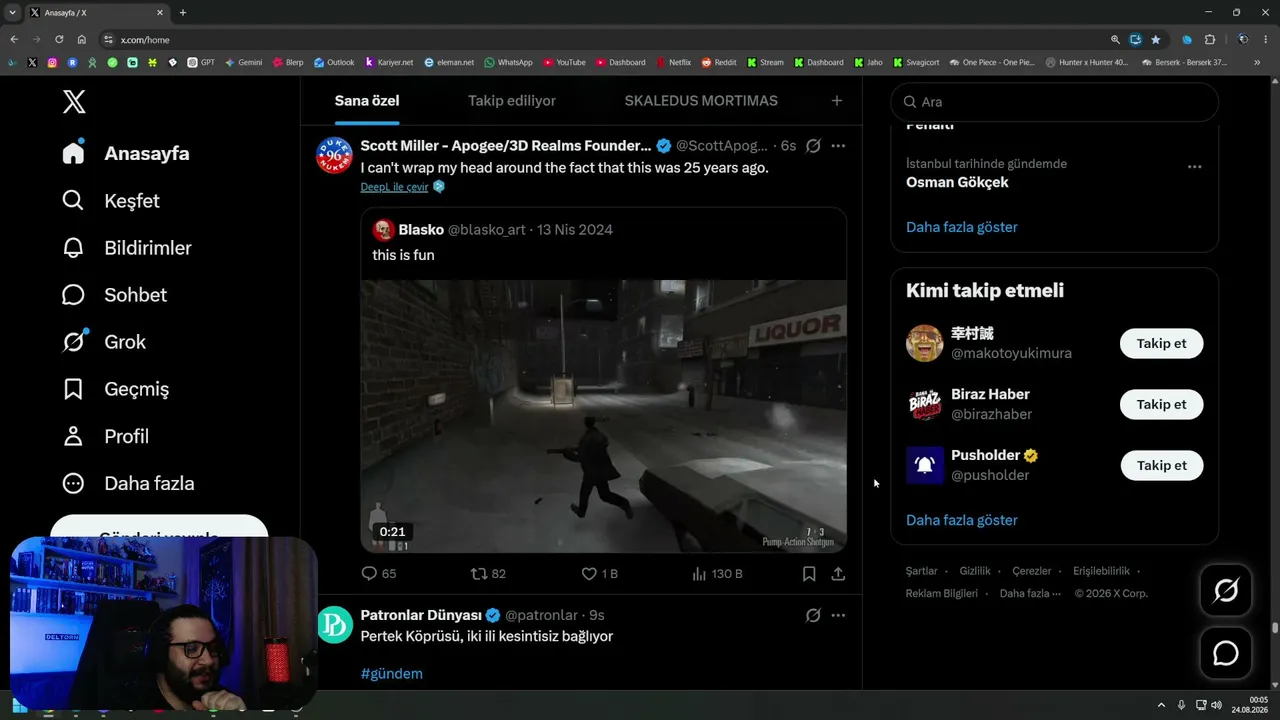Screen dimensions: 1280x720
Task: Open Şartlar in the footer
Action: [922, 571]
